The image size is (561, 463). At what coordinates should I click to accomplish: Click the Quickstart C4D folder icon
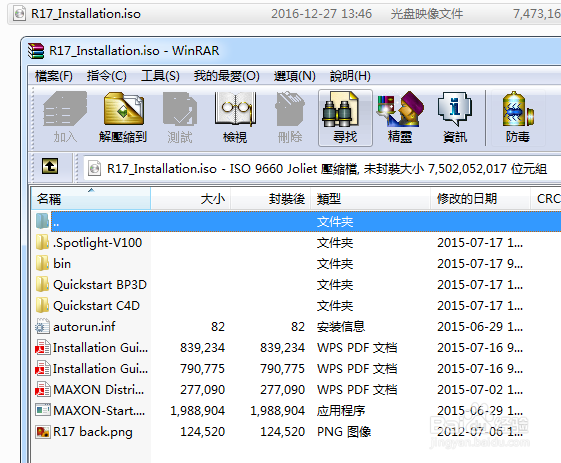click(42, 306)
